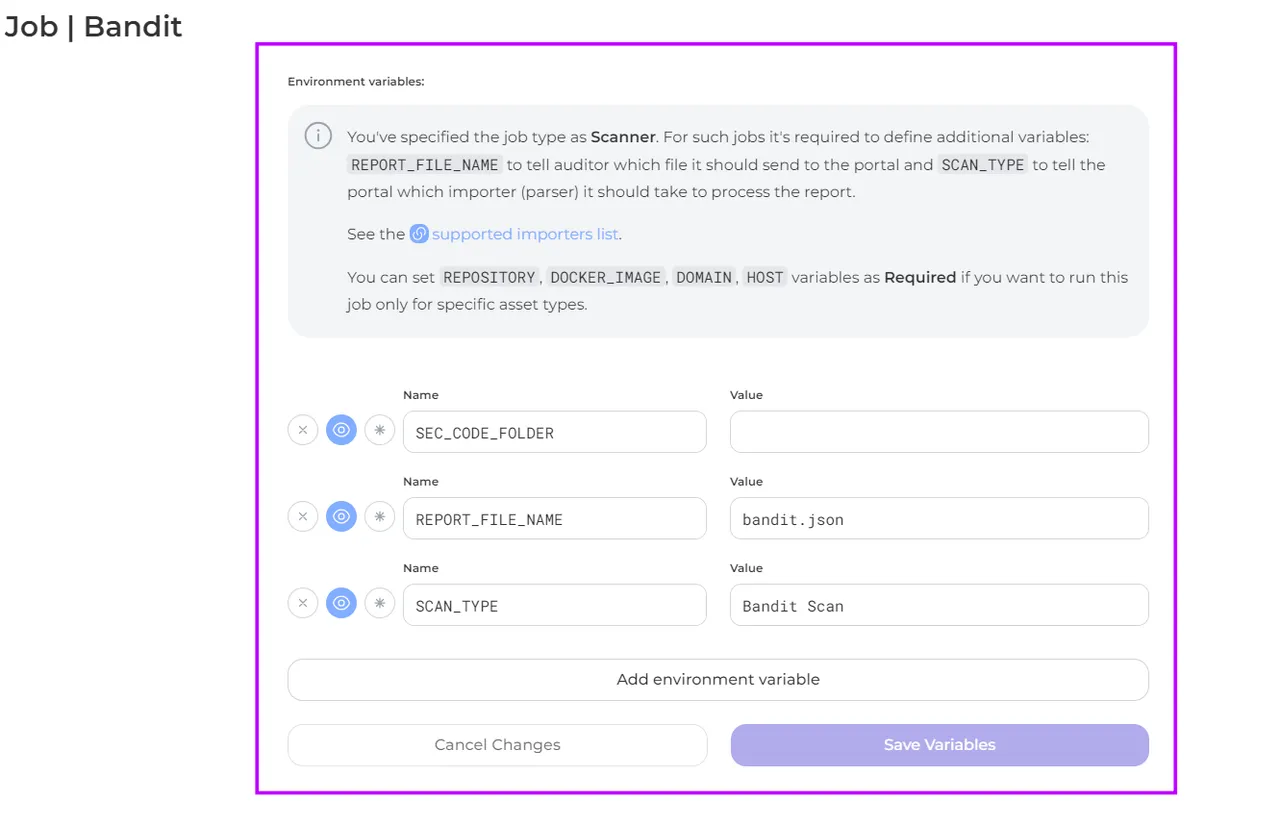Click the info icon in the notice box
This screenshot has height=824, width=1280.
(x=318, y=136)
